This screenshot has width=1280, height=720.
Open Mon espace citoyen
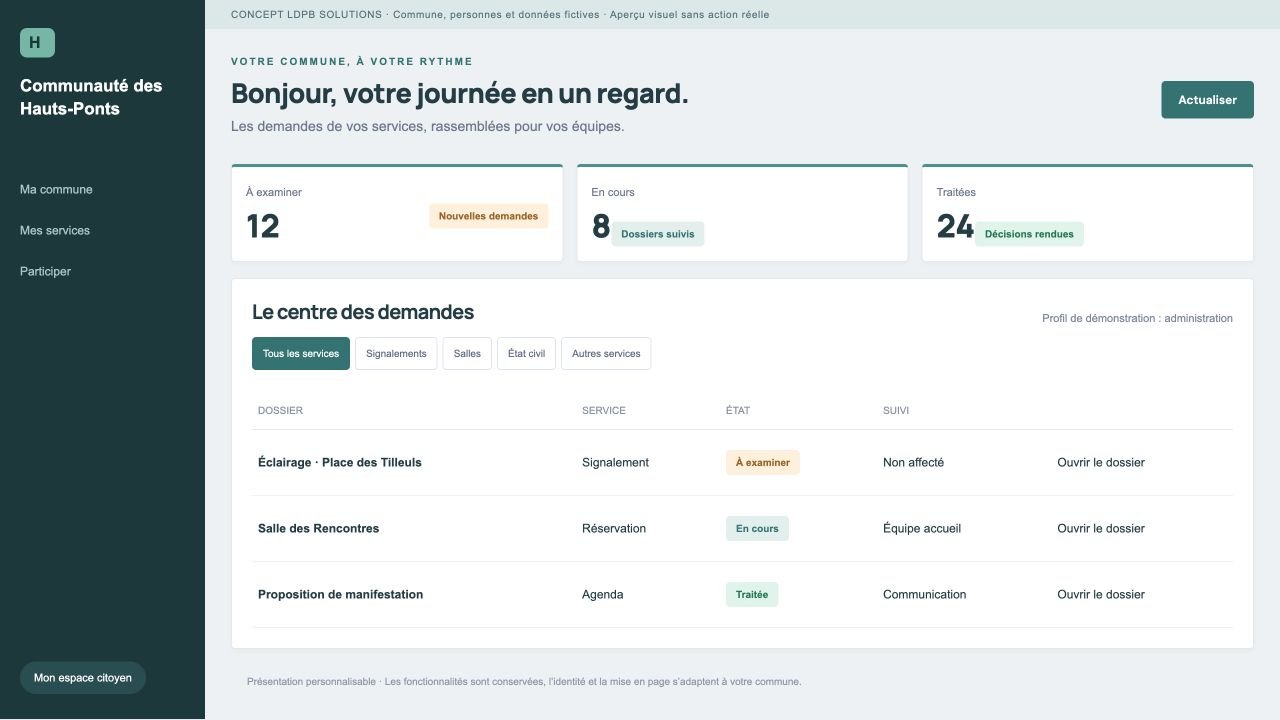pyautogui.click(x=83, y=678)
